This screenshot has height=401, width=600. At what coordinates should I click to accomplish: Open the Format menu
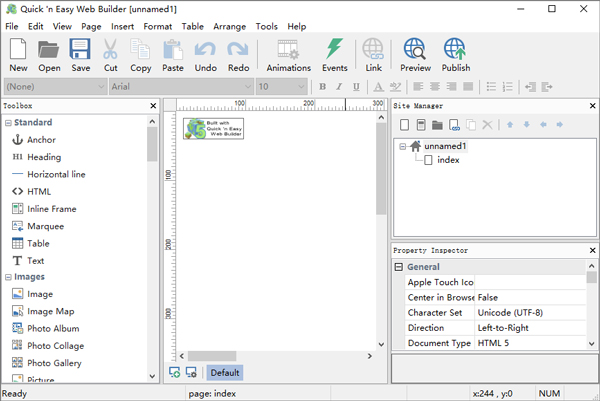click(x=158, y=26)
